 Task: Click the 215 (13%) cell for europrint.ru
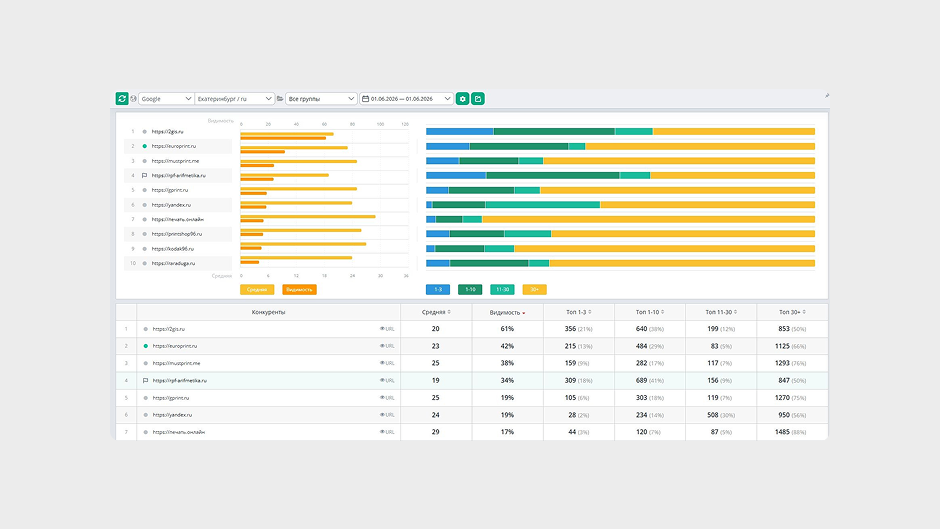579,346
